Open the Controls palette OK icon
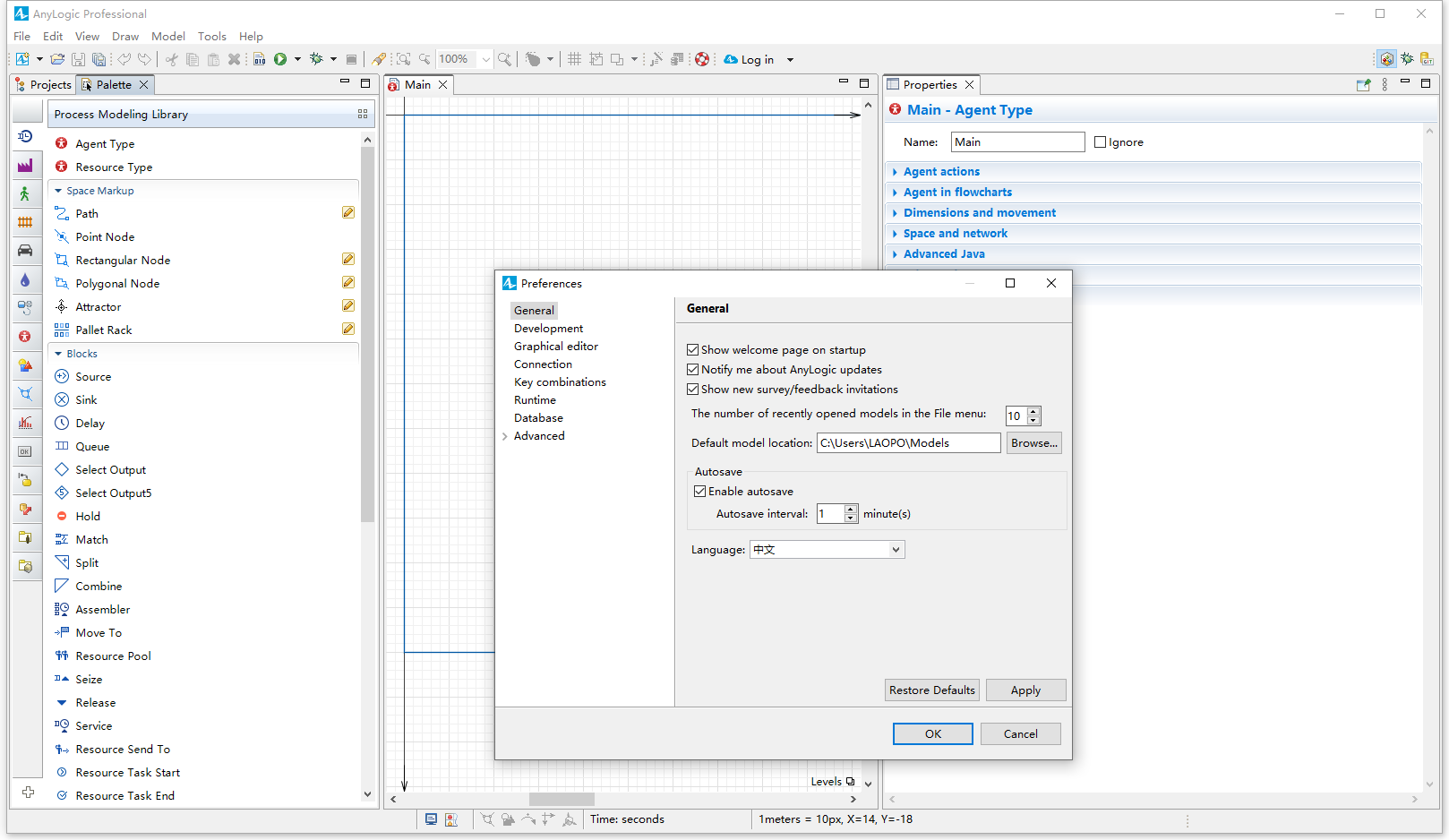Image resolution: width=1449 pixels, height=840 pixels. pyautogui.click(x=25, y=451)
